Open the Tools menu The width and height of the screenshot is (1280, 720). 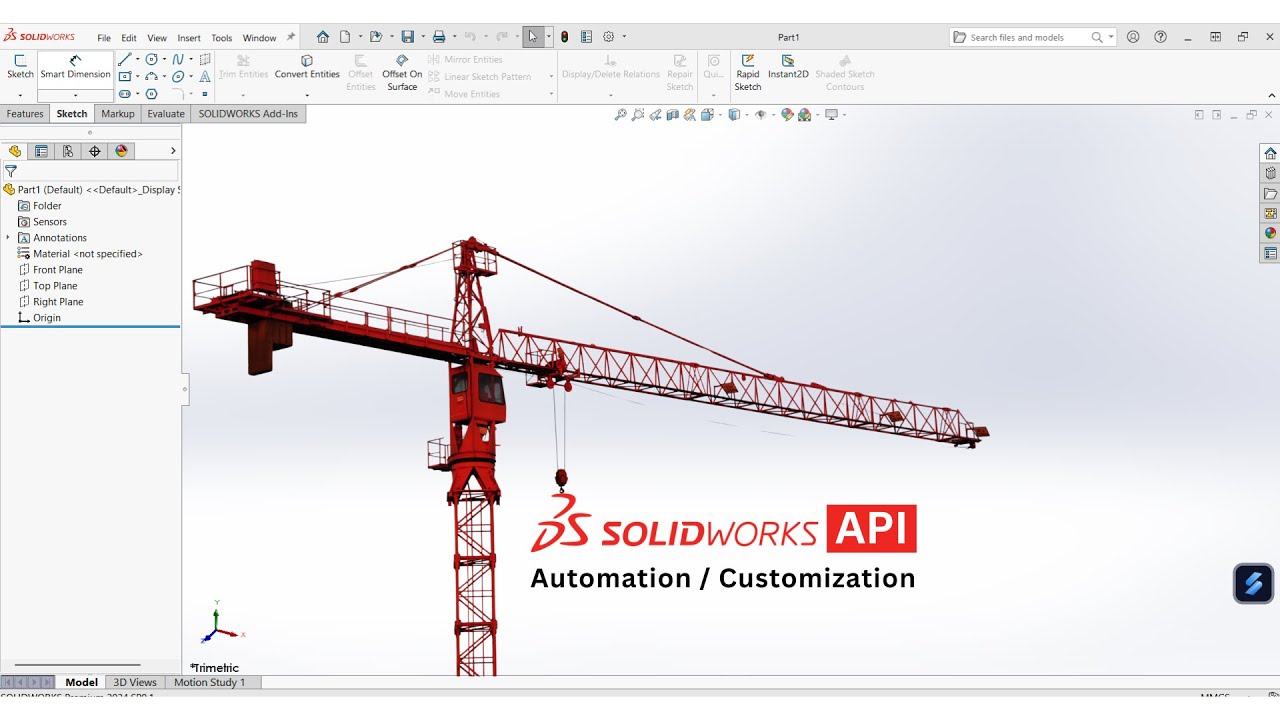click(x=222, y=38)
